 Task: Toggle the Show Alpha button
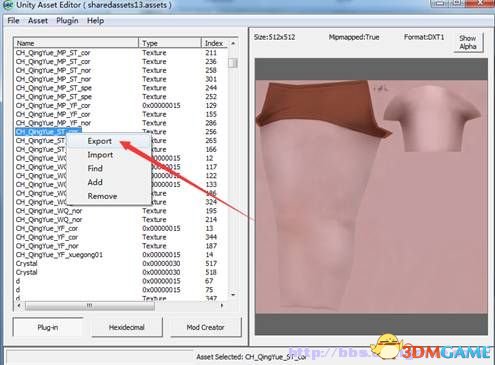468,42
